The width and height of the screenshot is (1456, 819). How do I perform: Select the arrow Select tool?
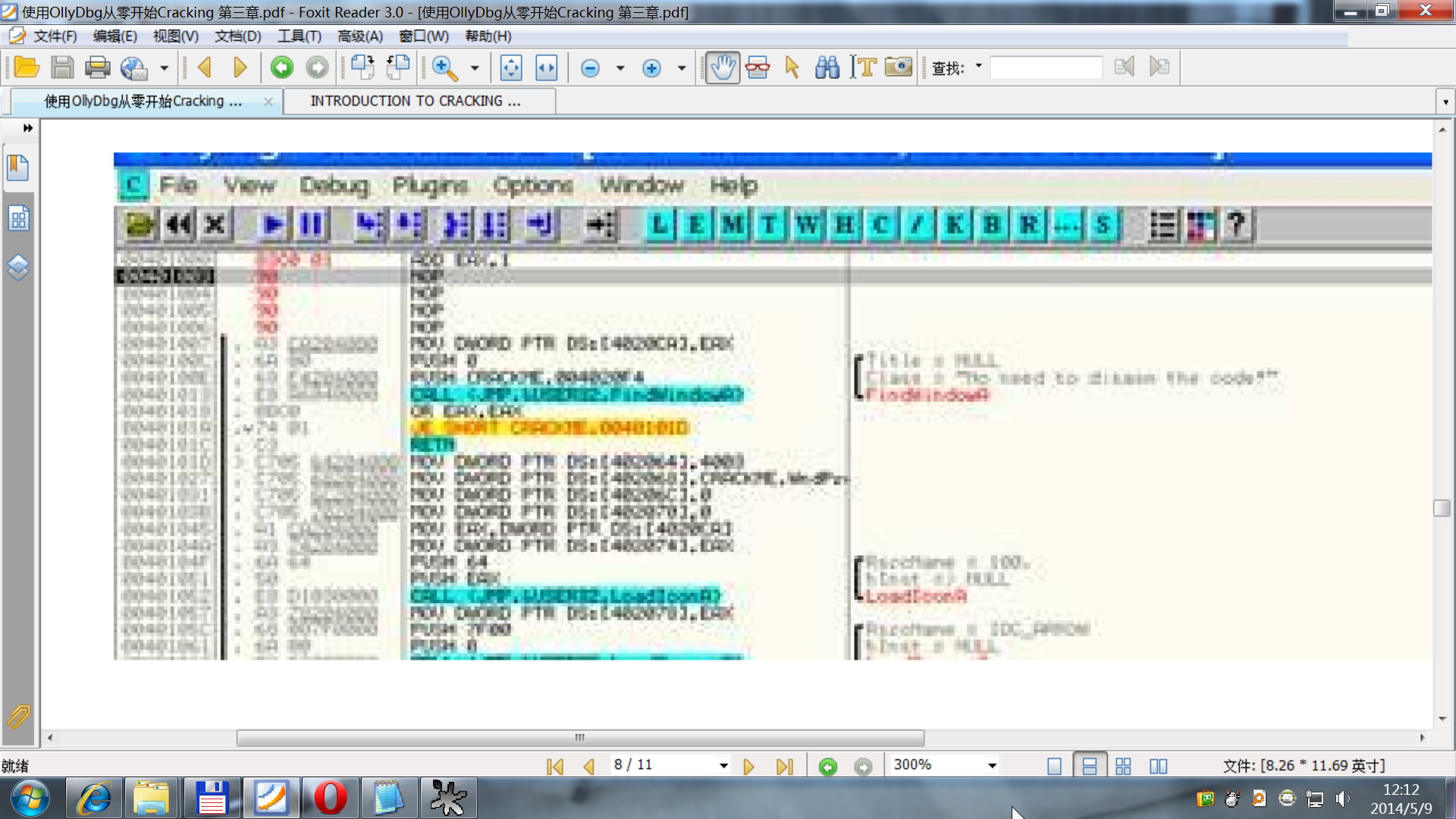tap(792, 67)
